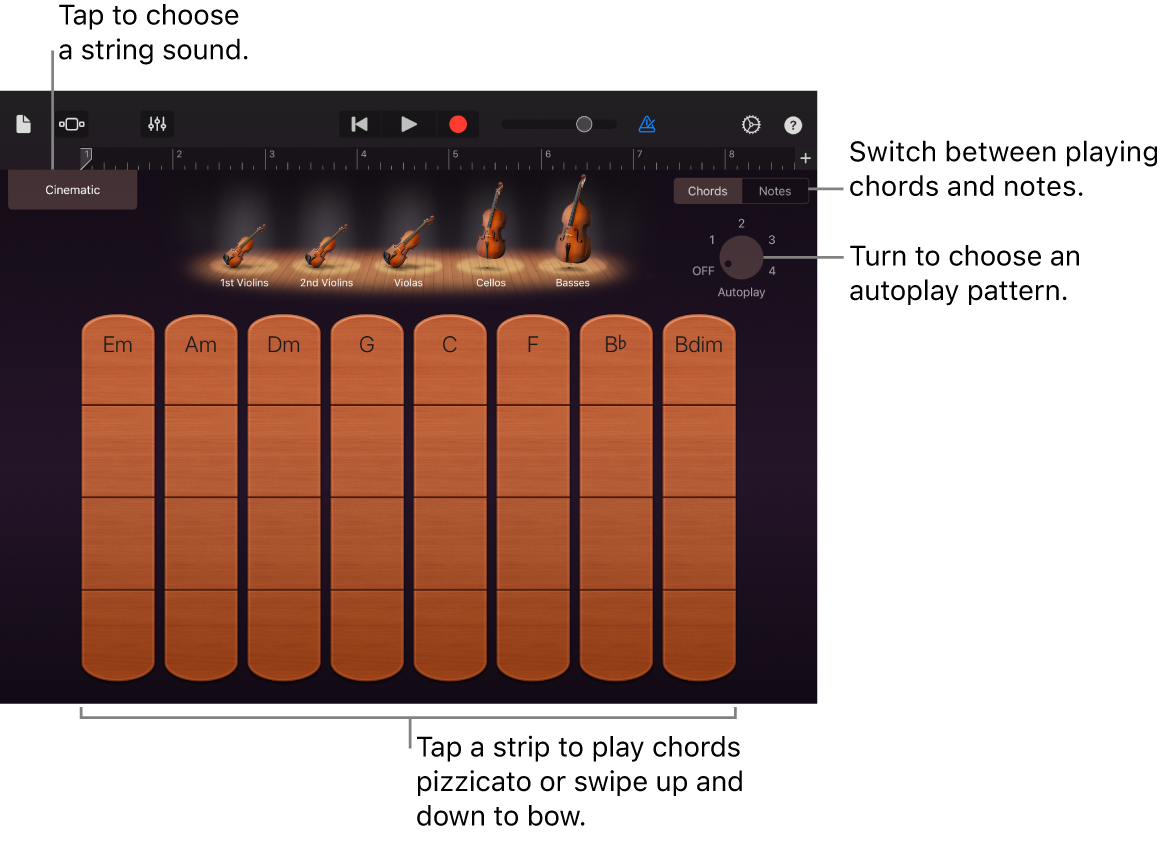The width and height of the screenshot is (1168, 843).
Task: Turn Autoplay off
Action: pyautogui.click(x=710, y=267)
